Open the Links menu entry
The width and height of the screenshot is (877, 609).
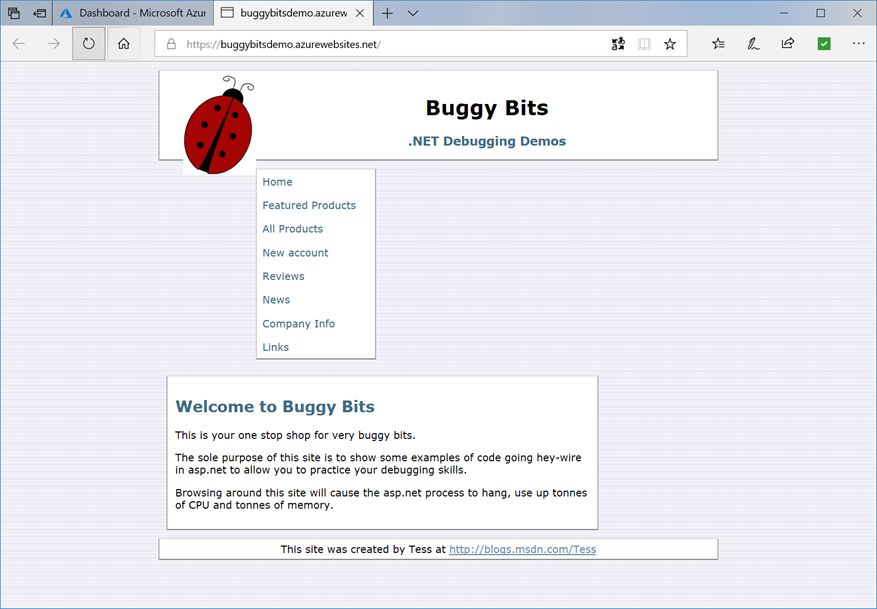coord(276,347)
